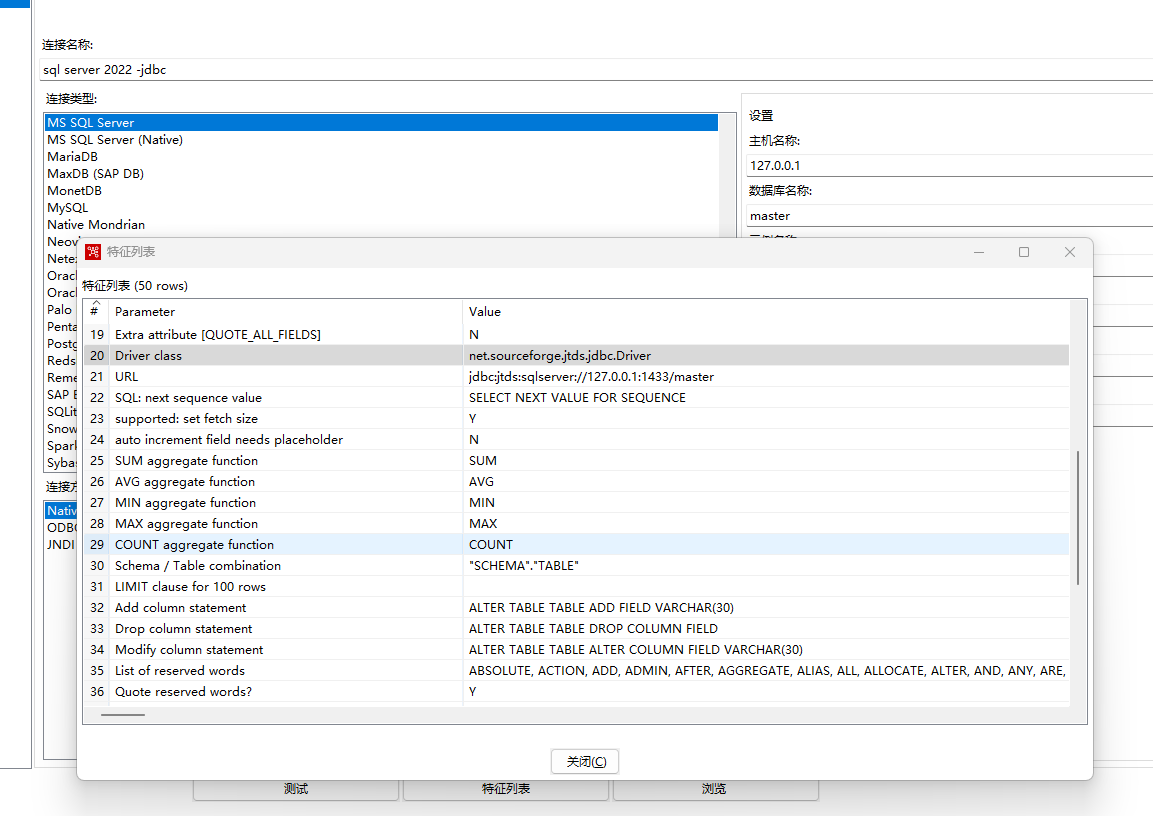
Task: Close the 特征列表 dialog with X
Action: coord(1070,252)
